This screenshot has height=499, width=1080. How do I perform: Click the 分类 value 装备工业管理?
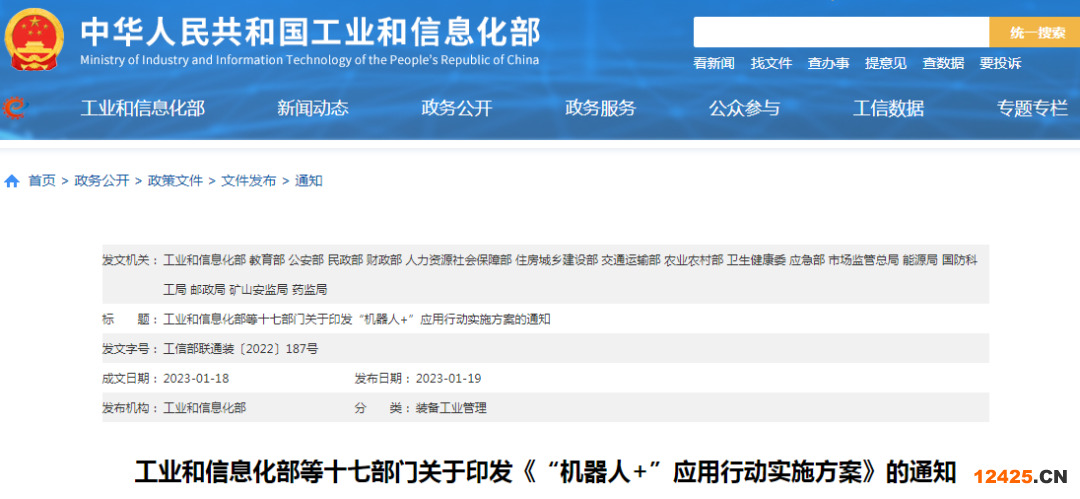451,408
